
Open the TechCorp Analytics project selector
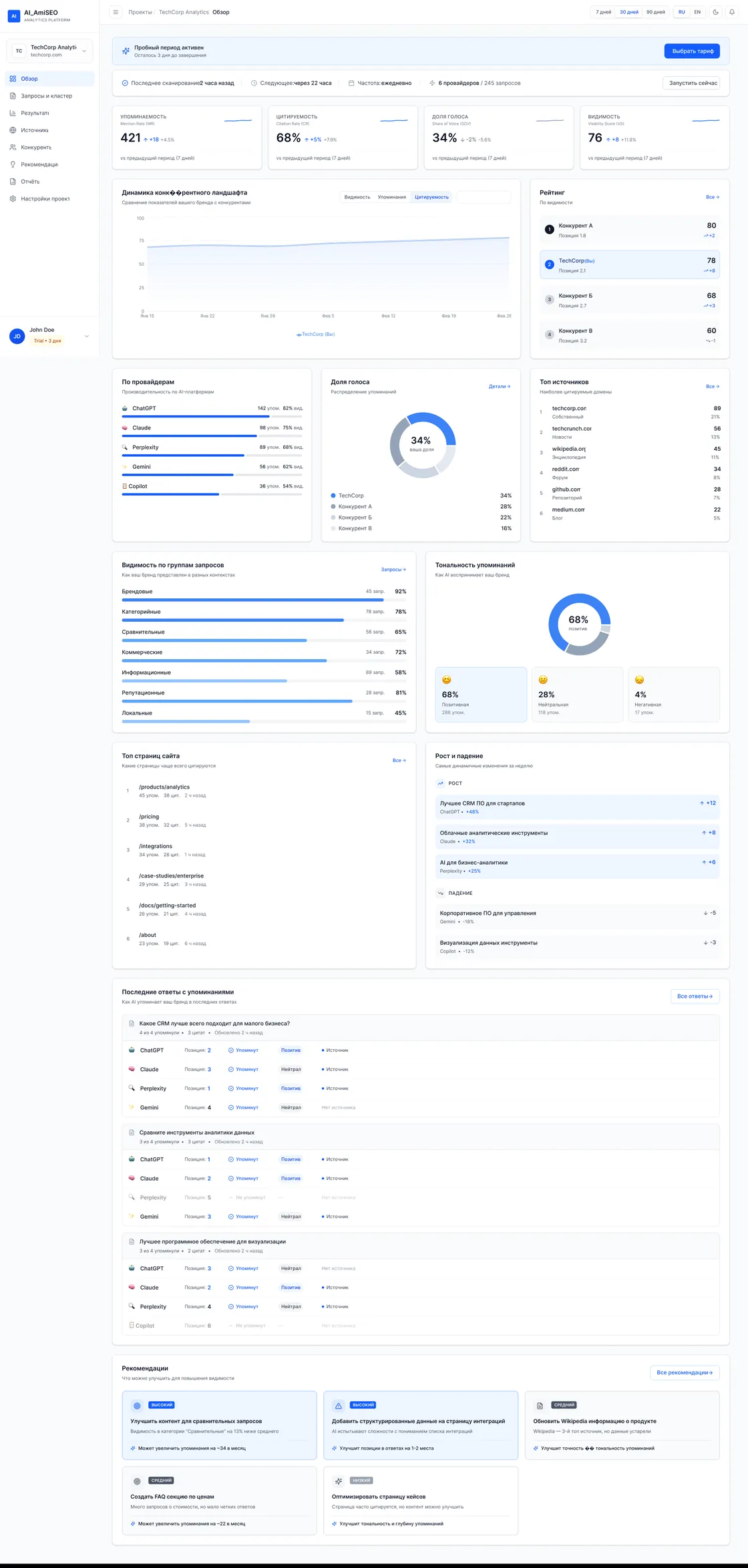(x=50, y=51)
